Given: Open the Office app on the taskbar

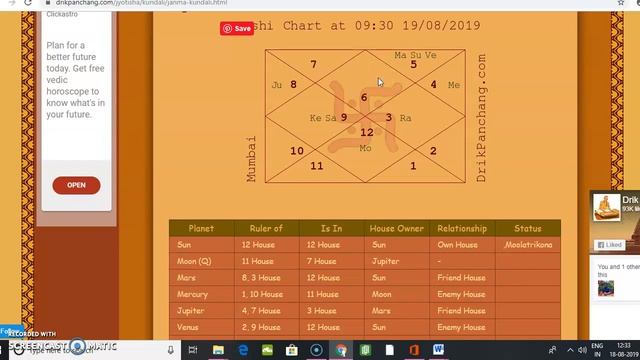Looking at the screenshot, I should (x=414, y=350).
